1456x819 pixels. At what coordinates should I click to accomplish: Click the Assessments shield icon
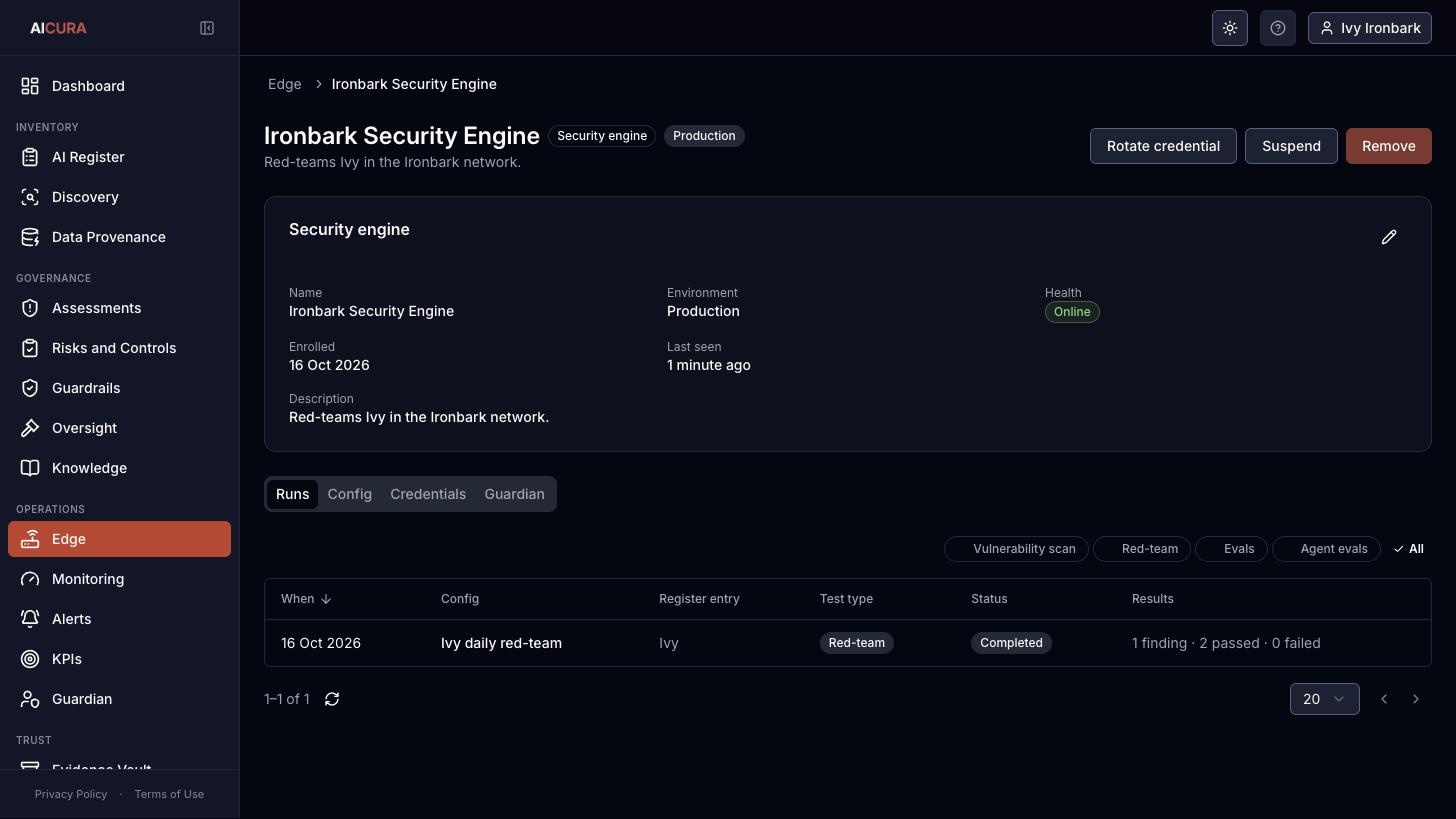coord(30,308)
